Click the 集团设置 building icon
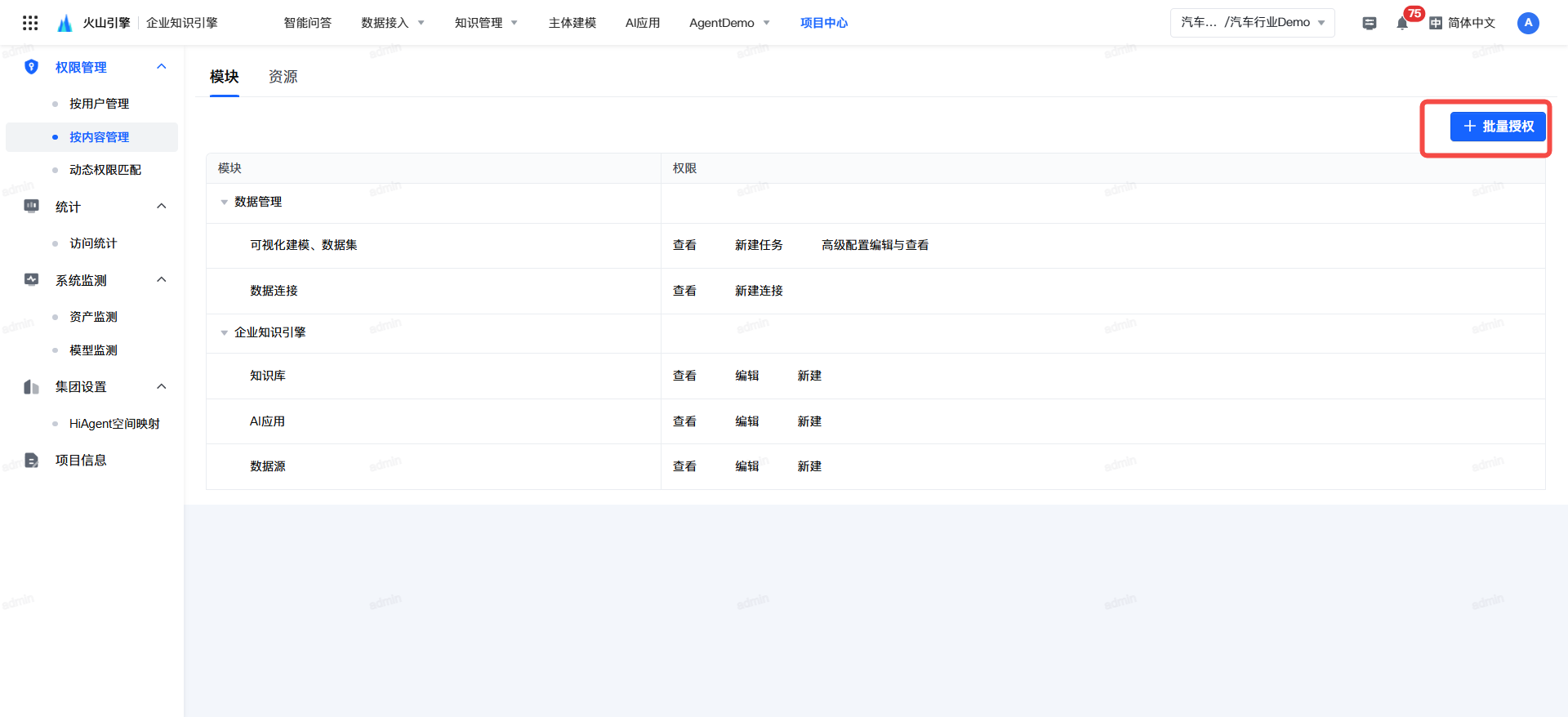Screen dimensions: 1568x717 32,387
